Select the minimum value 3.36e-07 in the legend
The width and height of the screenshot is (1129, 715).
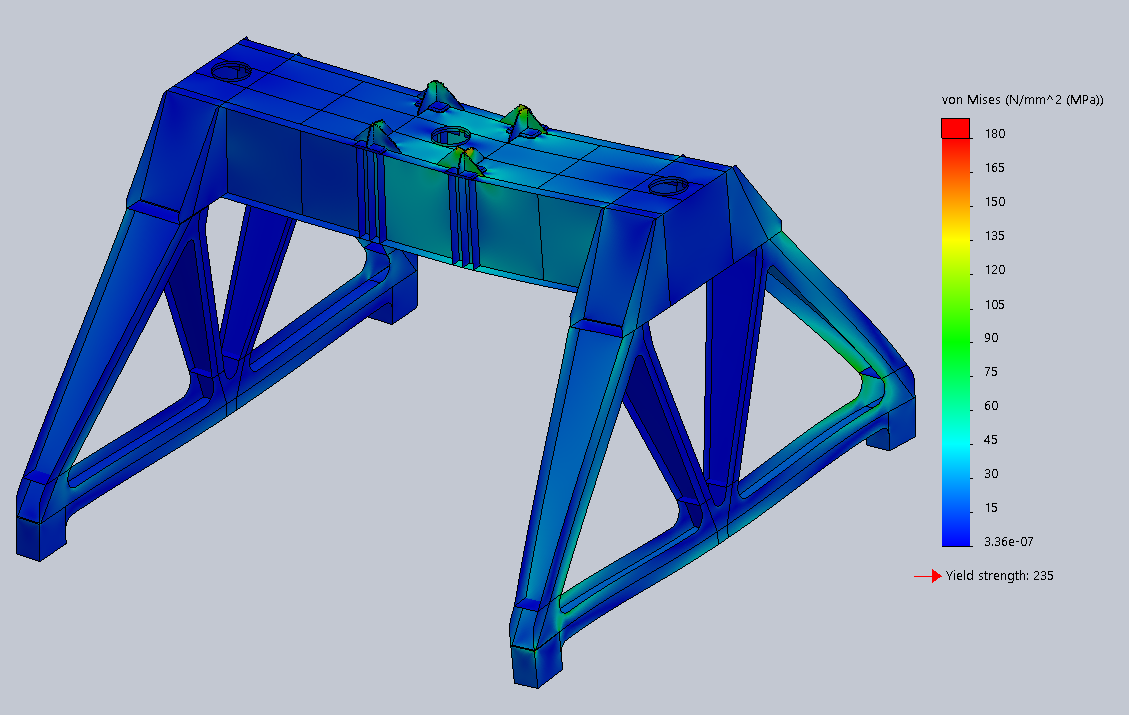pos(1008,542)
